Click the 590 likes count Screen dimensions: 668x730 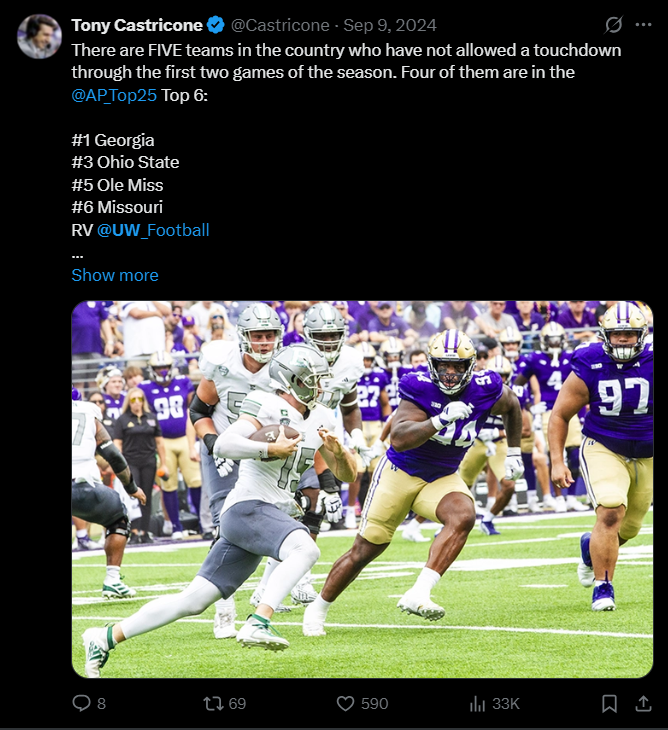pyautogui.click(x=375, y=703)
